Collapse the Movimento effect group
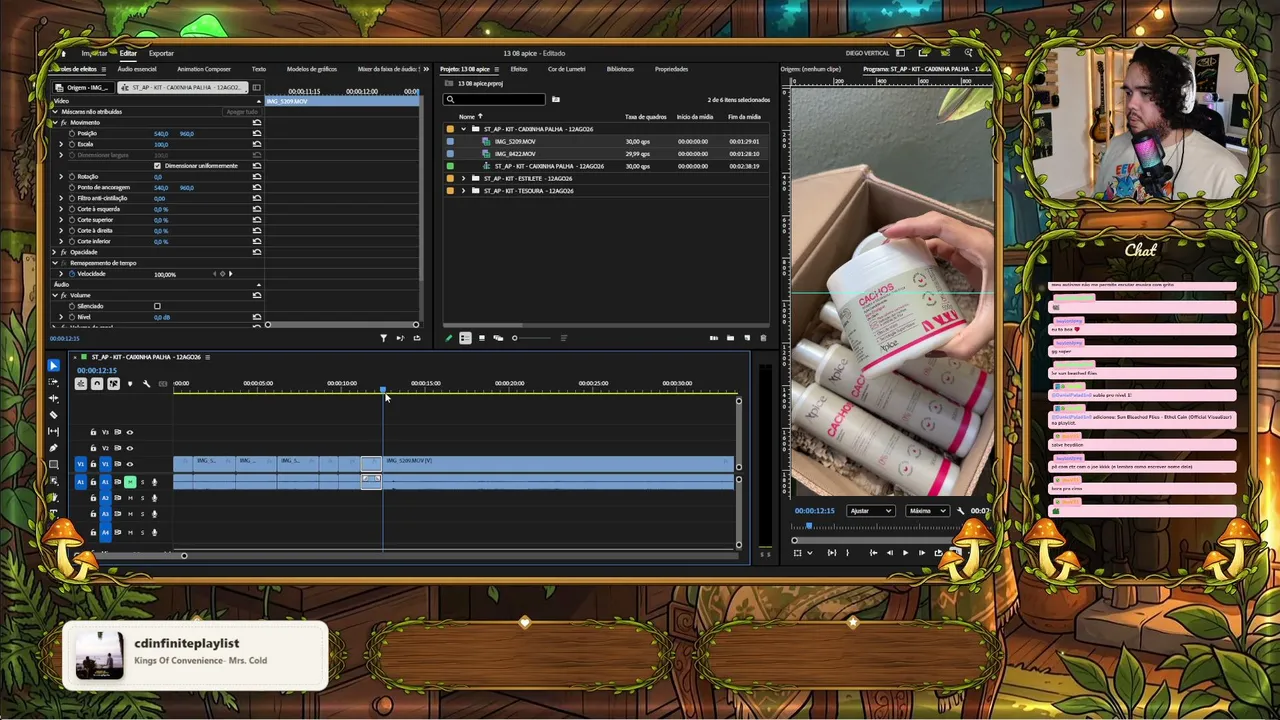 click(54, 122)
